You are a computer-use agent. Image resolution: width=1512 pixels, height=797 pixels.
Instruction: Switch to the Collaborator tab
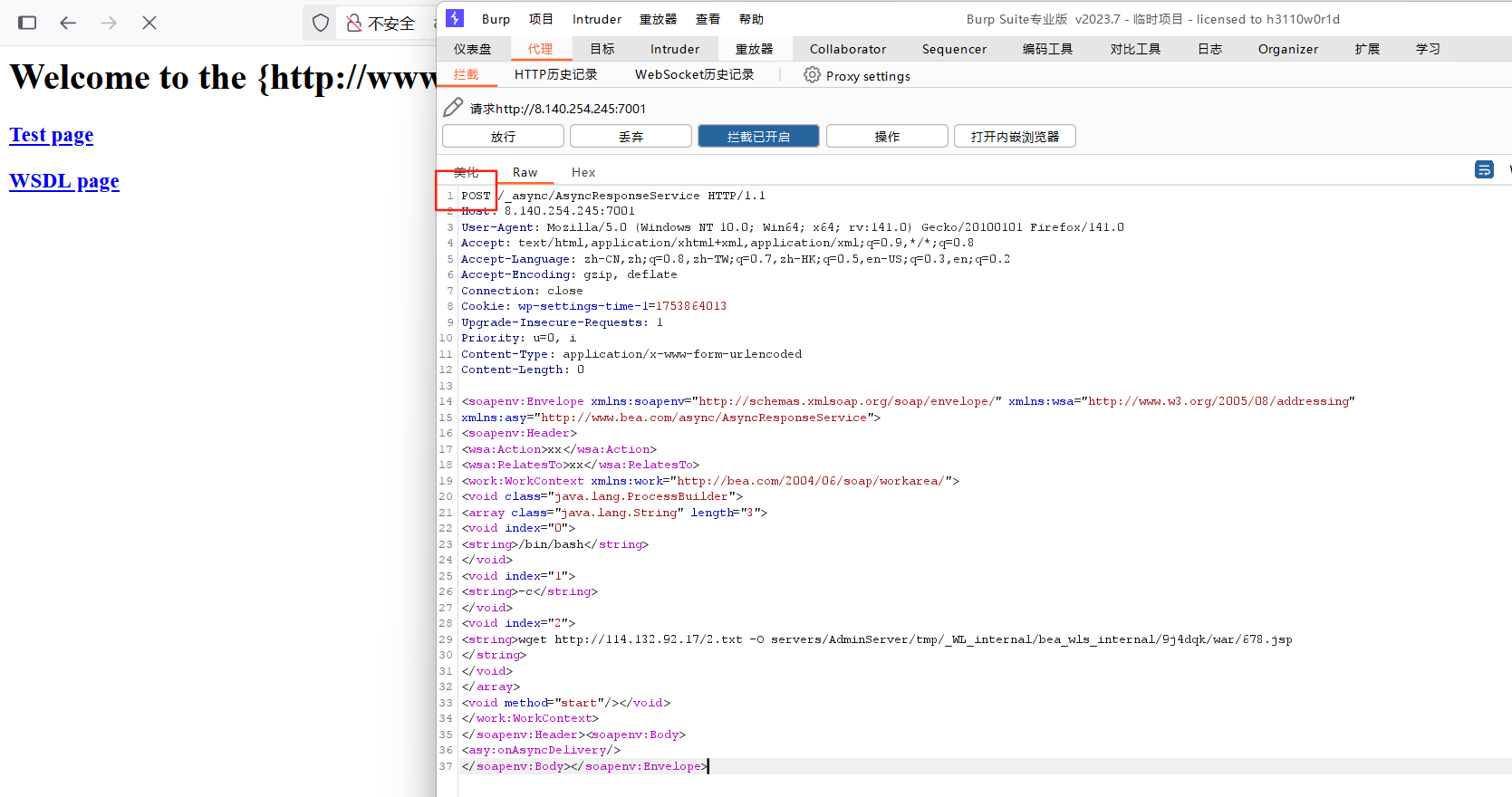pos(848,49)
